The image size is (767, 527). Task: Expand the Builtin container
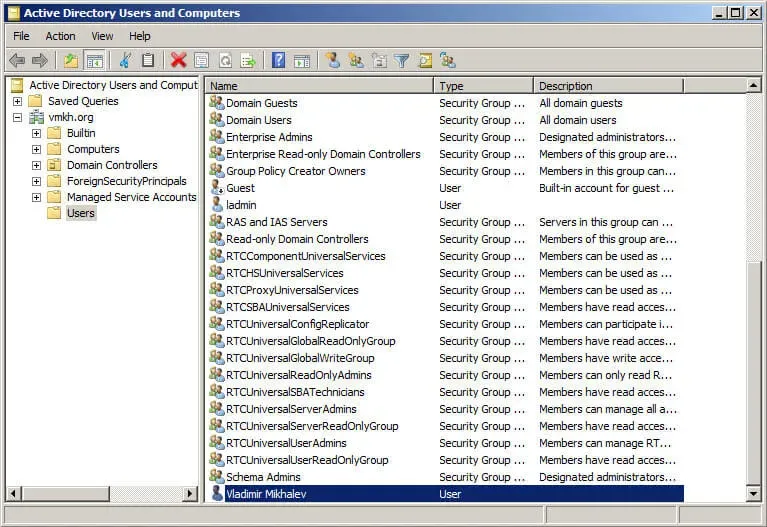36,133
